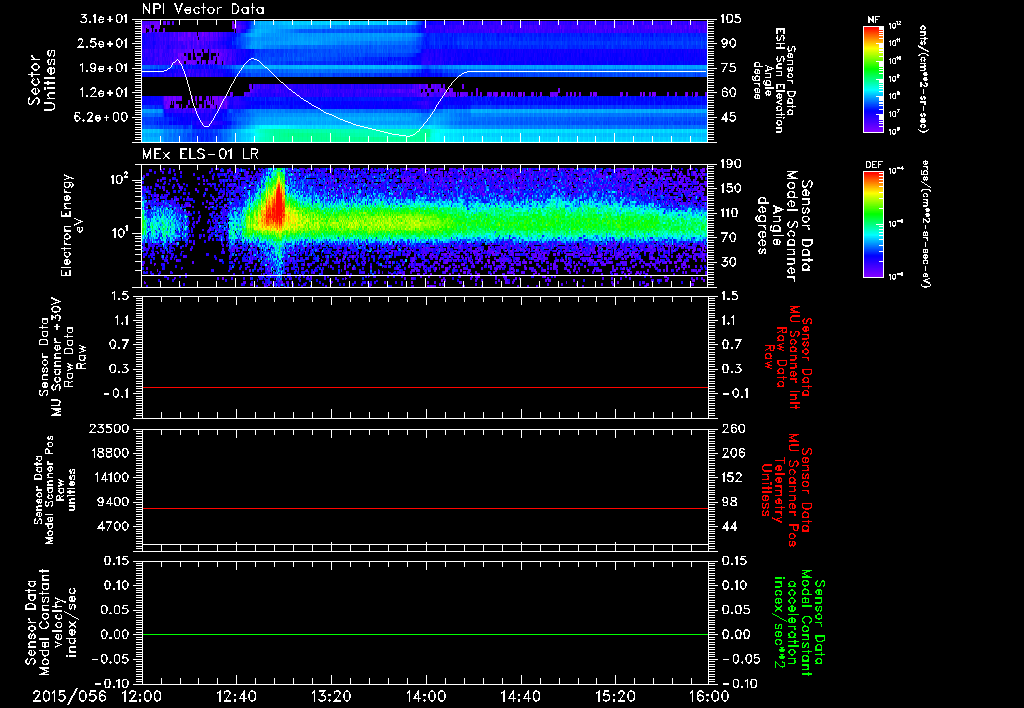Image resolution: width=1024 pixels, height=708 pixels.
Task: Click the "45" sun elevation tick value
Action: click(728, 118)
